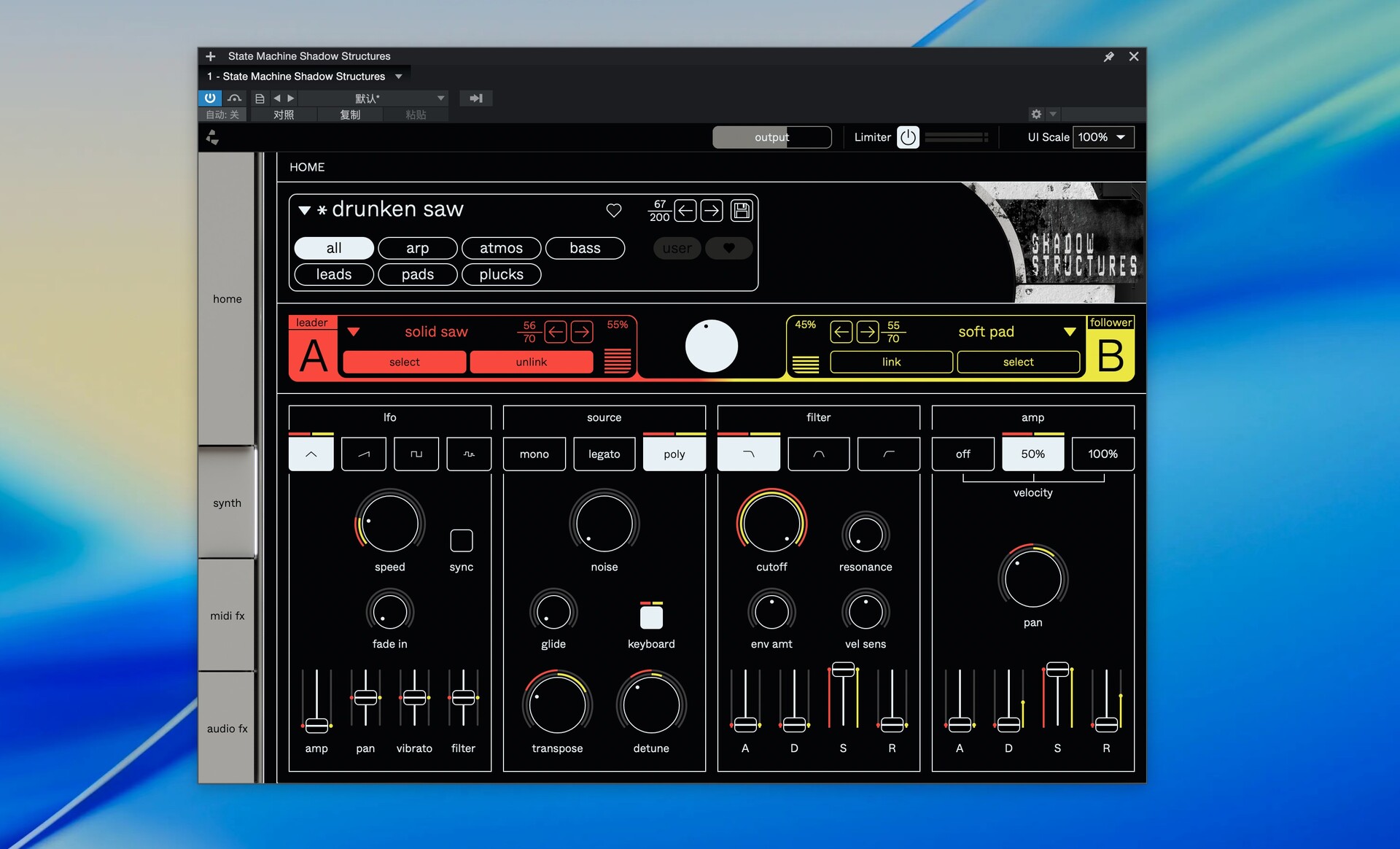
Task: Click the arp preset category
Action: 417,248
